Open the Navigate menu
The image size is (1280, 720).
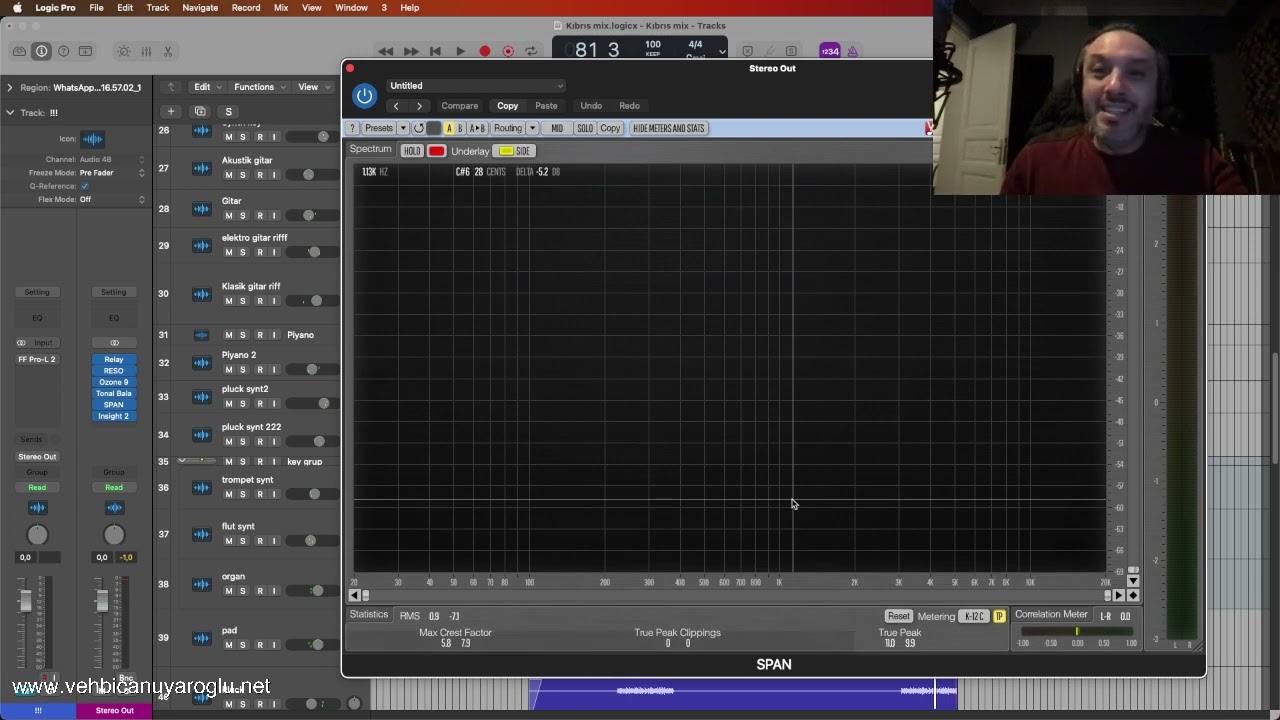(x=200, y=7)
